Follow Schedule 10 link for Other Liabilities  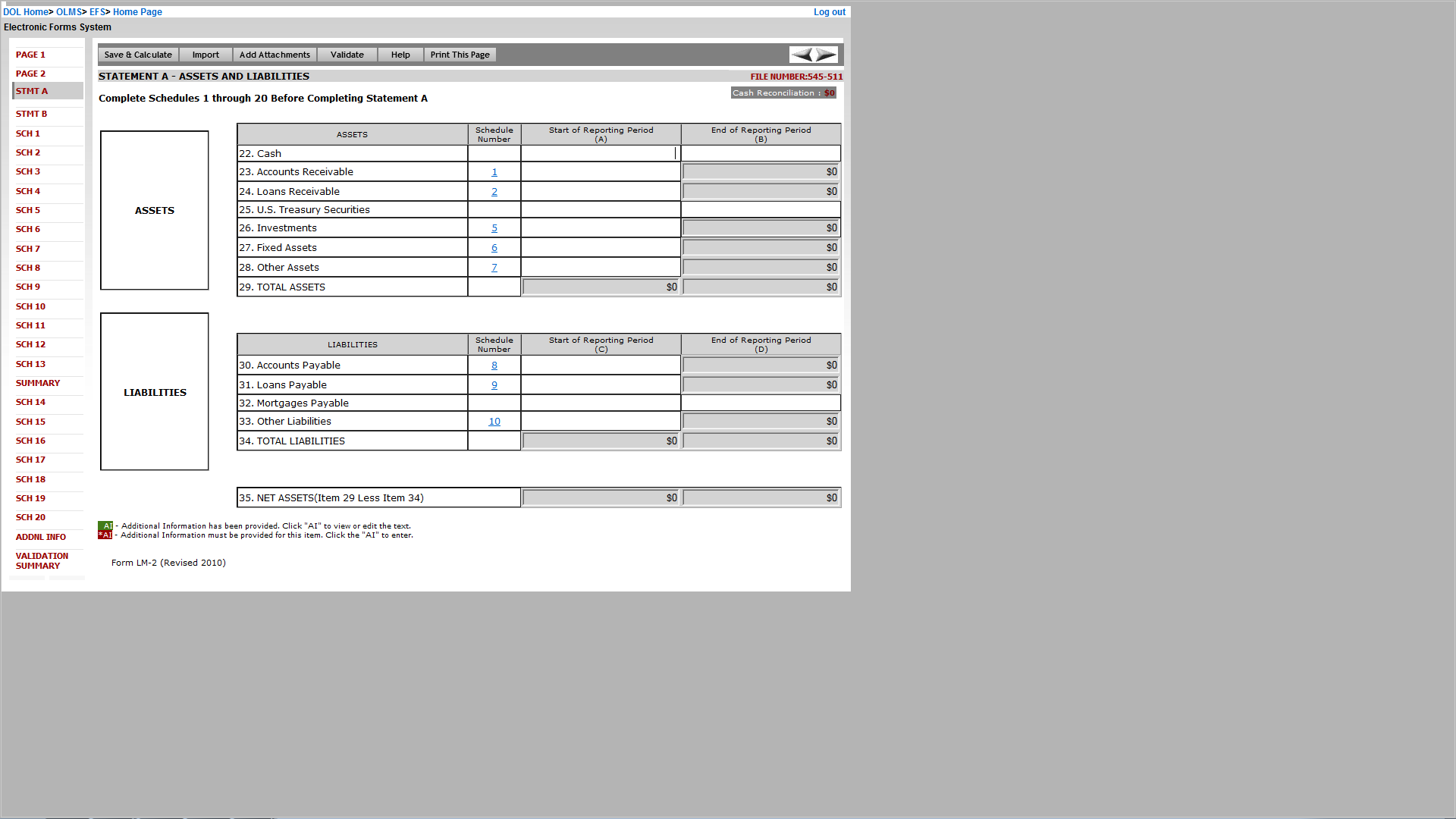pos(494,422)
